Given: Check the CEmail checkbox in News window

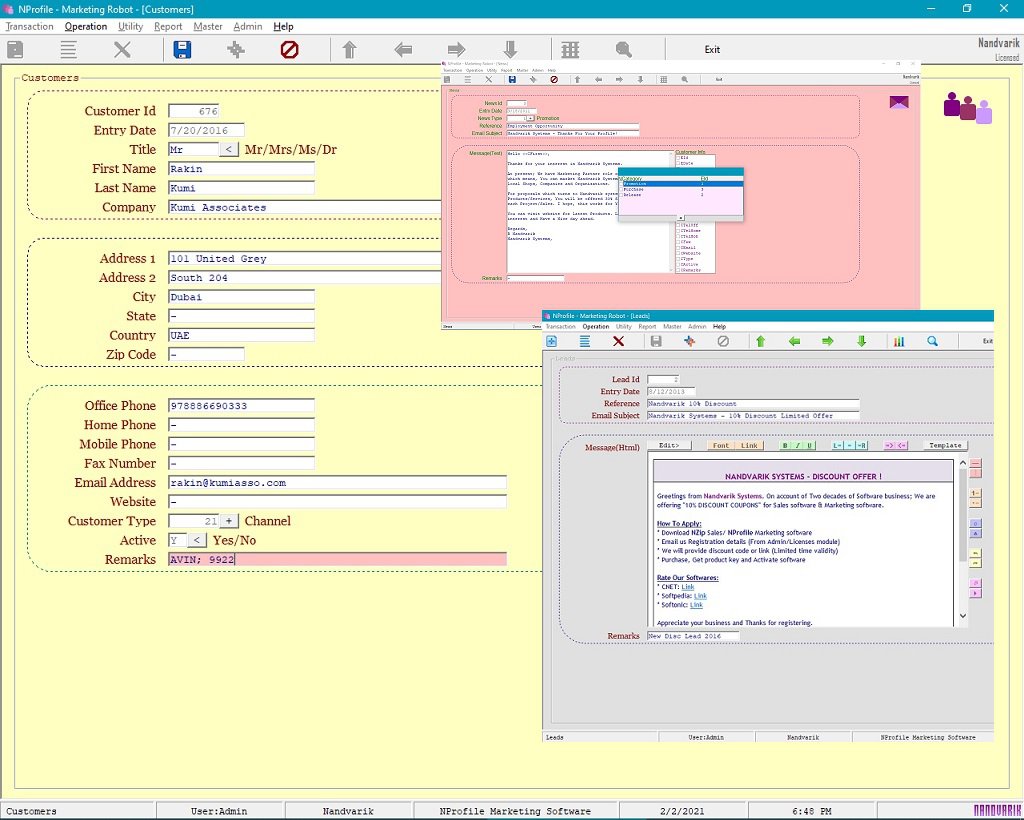Looking at the screenshot, I should tap(678, 247).
